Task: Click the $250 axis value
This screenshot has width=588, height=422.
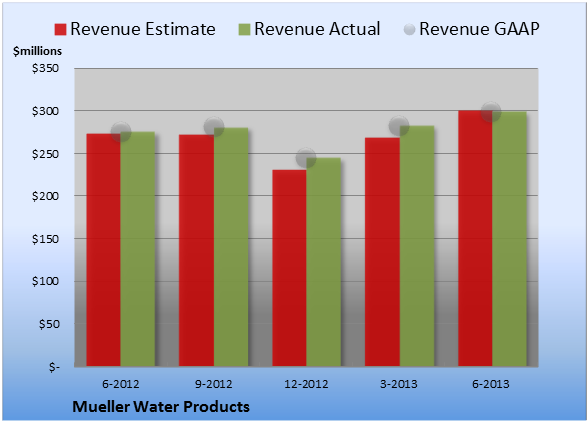Action: tap(45, 154)
